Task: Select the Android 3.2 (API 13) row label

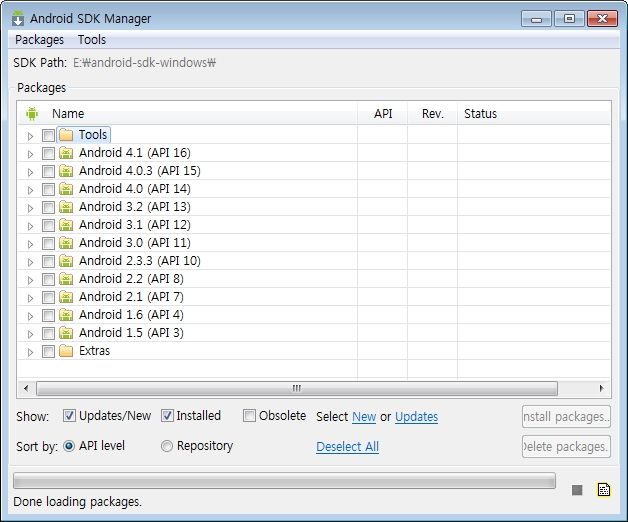Action: [135, 207]
